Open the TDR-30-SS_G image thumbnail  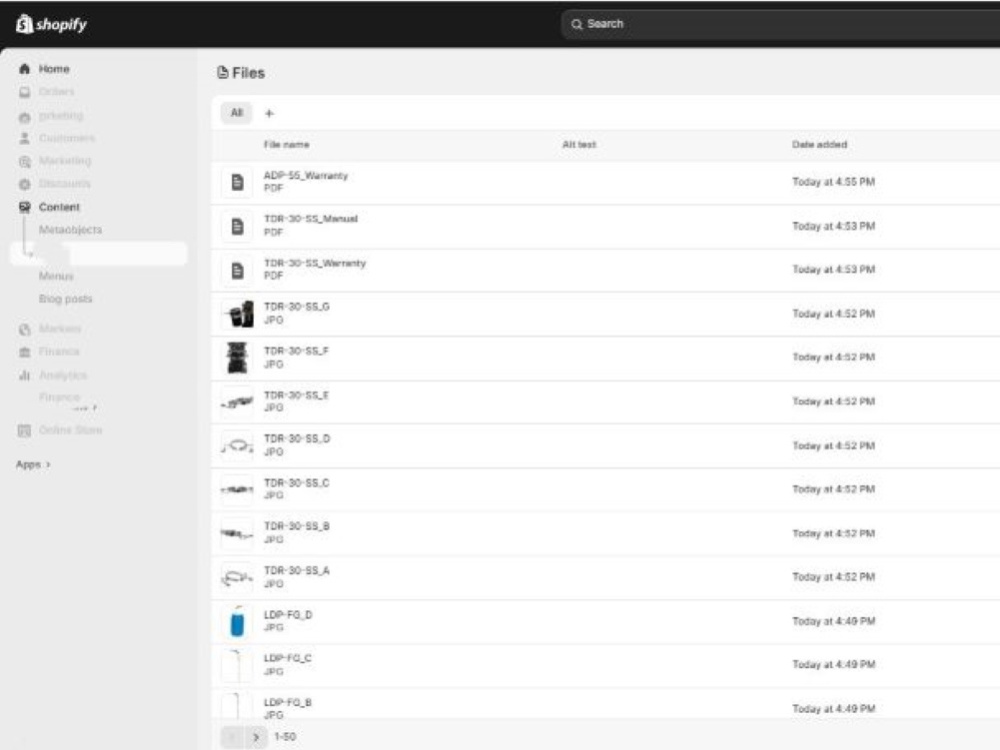237,314
